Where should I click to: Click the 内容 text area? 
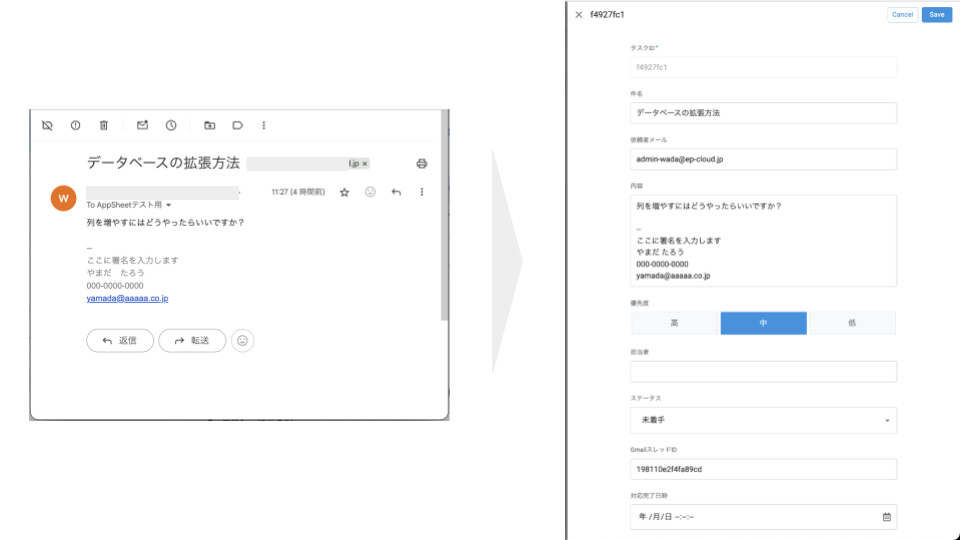tap(763, 241)
